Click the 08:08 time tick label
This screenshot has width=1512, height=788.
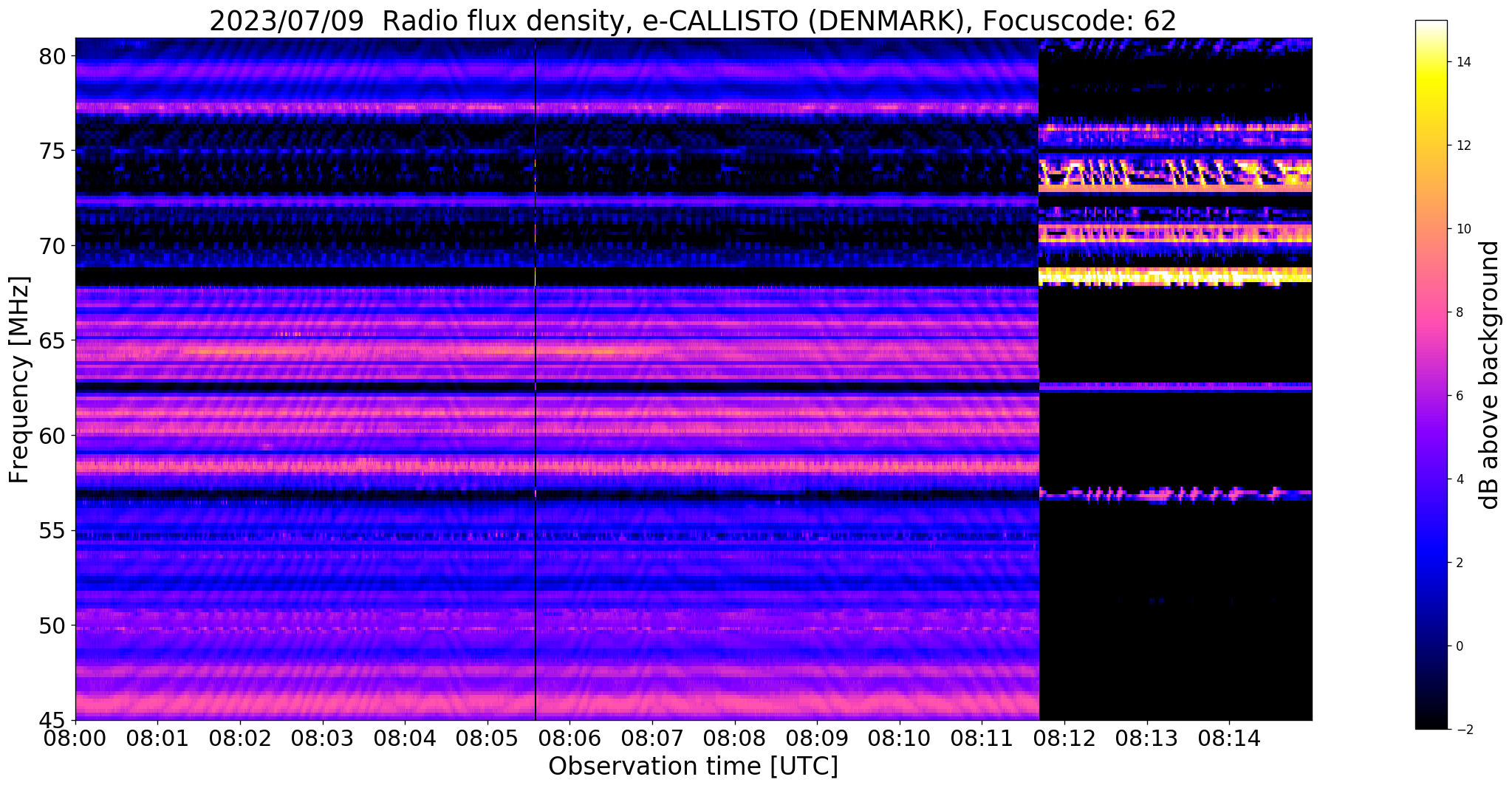coord(735,738)
